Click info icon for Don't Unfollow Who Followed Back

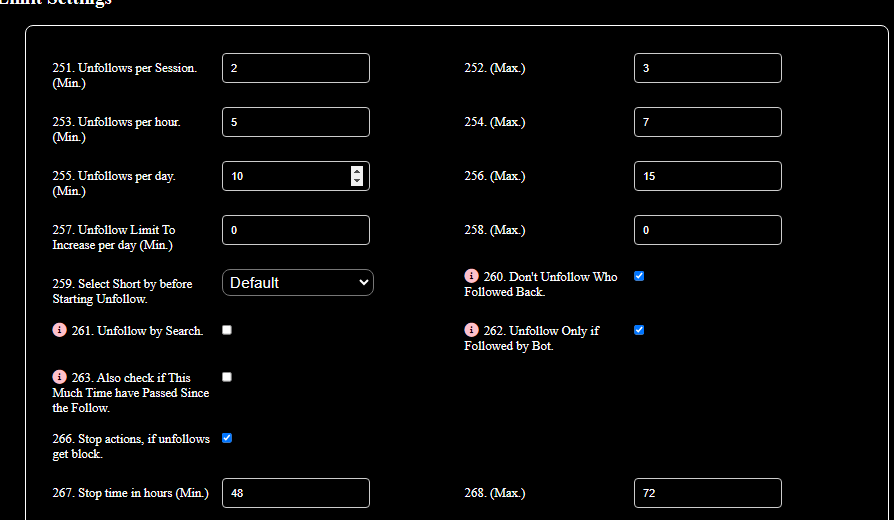[472, 276]
